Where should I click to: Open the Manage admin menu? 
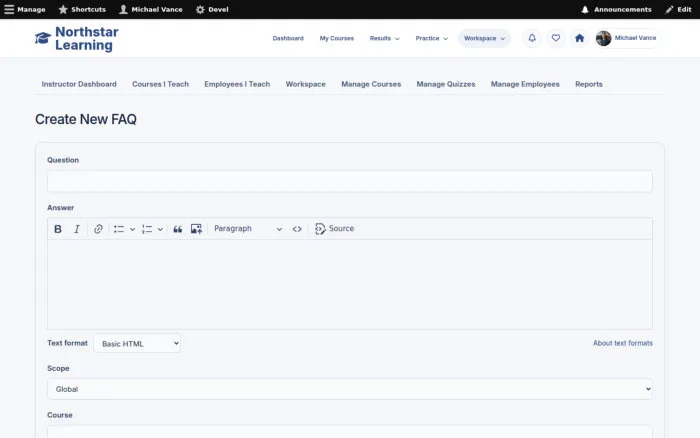(25, 9)
